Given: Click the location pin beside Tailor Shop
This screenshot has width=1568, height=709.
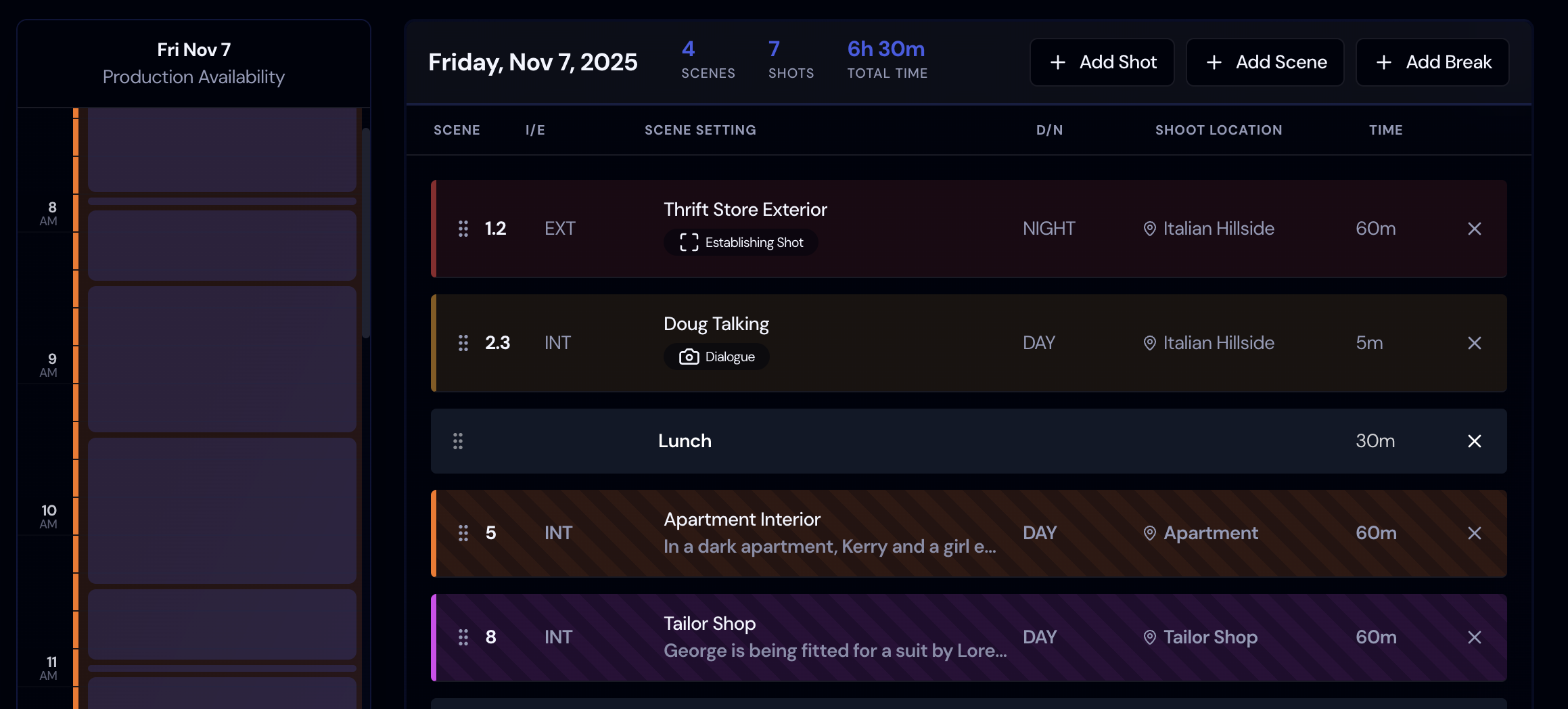Looking at the screenshot, I should [x=1148, y=637].
